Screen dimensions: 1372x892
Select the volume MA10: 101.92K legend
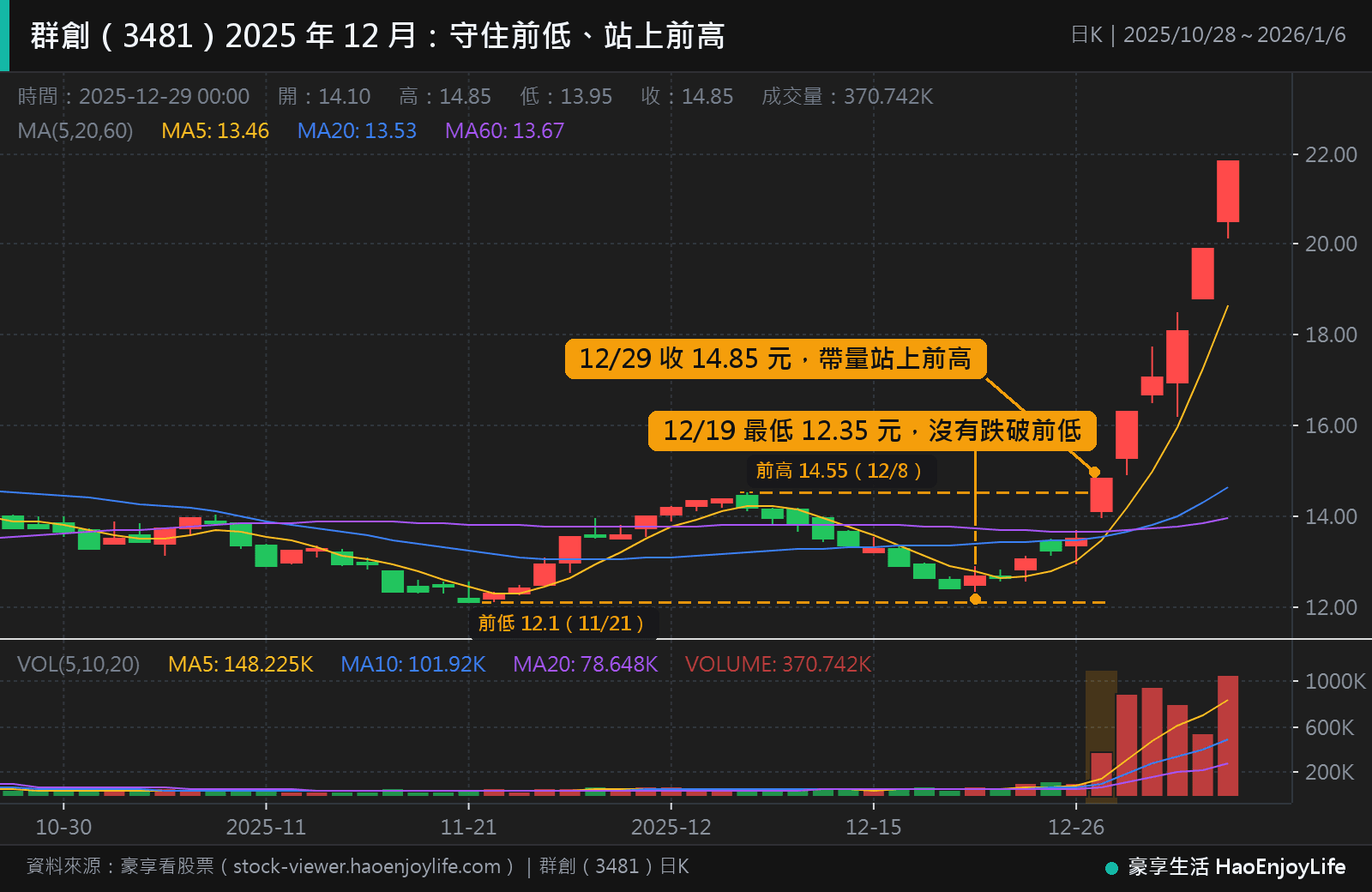(412, 664)
